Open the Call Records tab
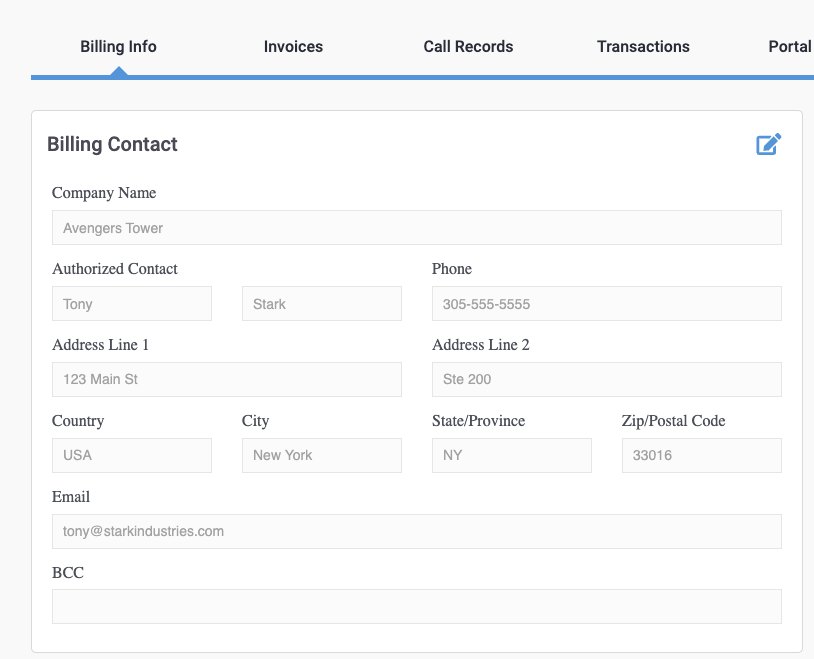Screen dimensions: 814x659 [468, 47]
